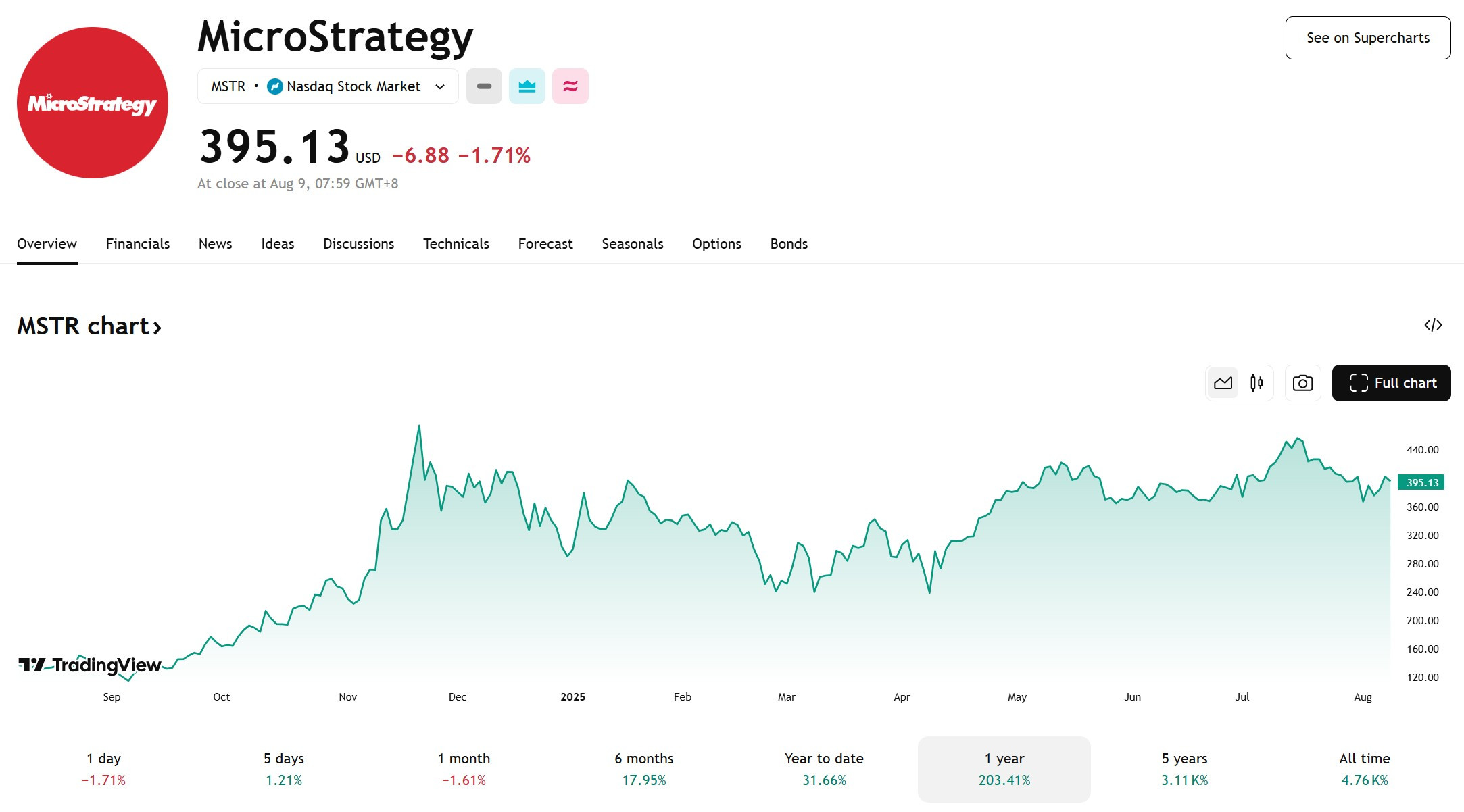Select the All time range
Screen dimensions: 1464x812
[x=1364, y=769]
